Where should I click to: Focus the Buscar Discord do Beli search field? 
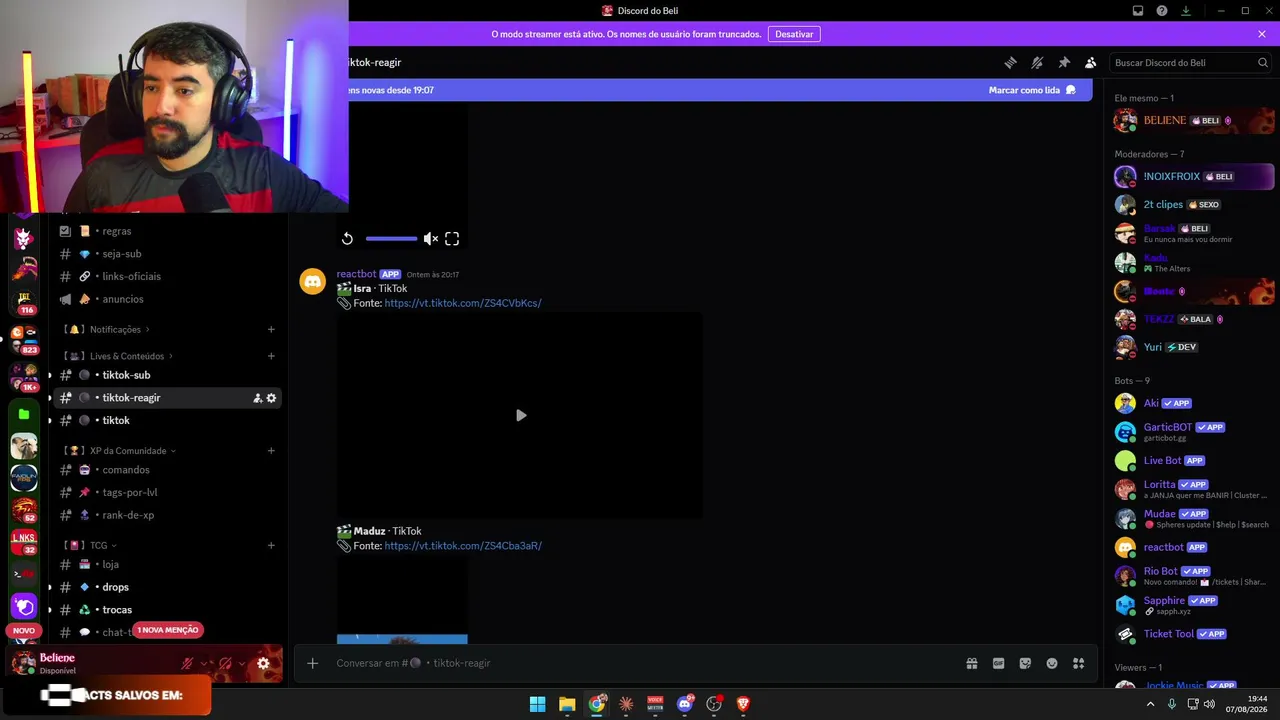click(x=1191, y=62)
